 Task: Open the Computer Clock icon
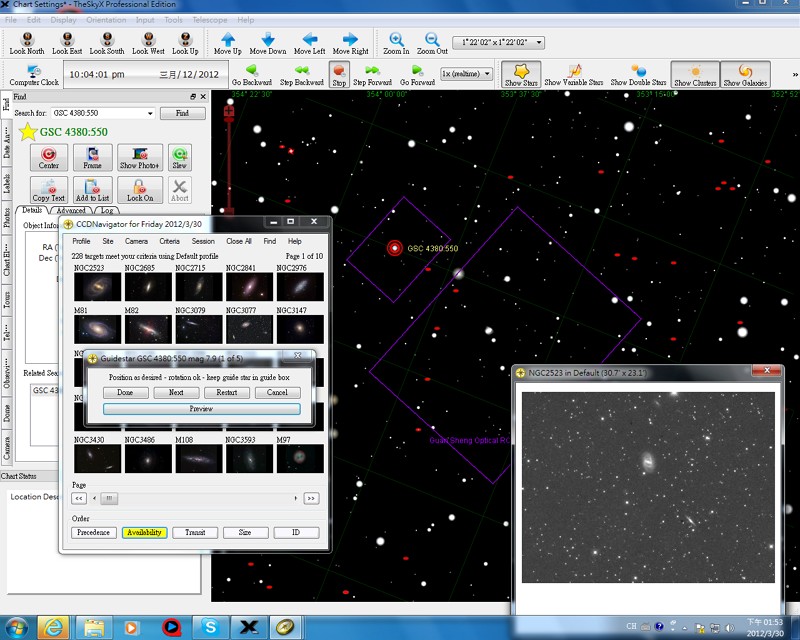(34, 73)
